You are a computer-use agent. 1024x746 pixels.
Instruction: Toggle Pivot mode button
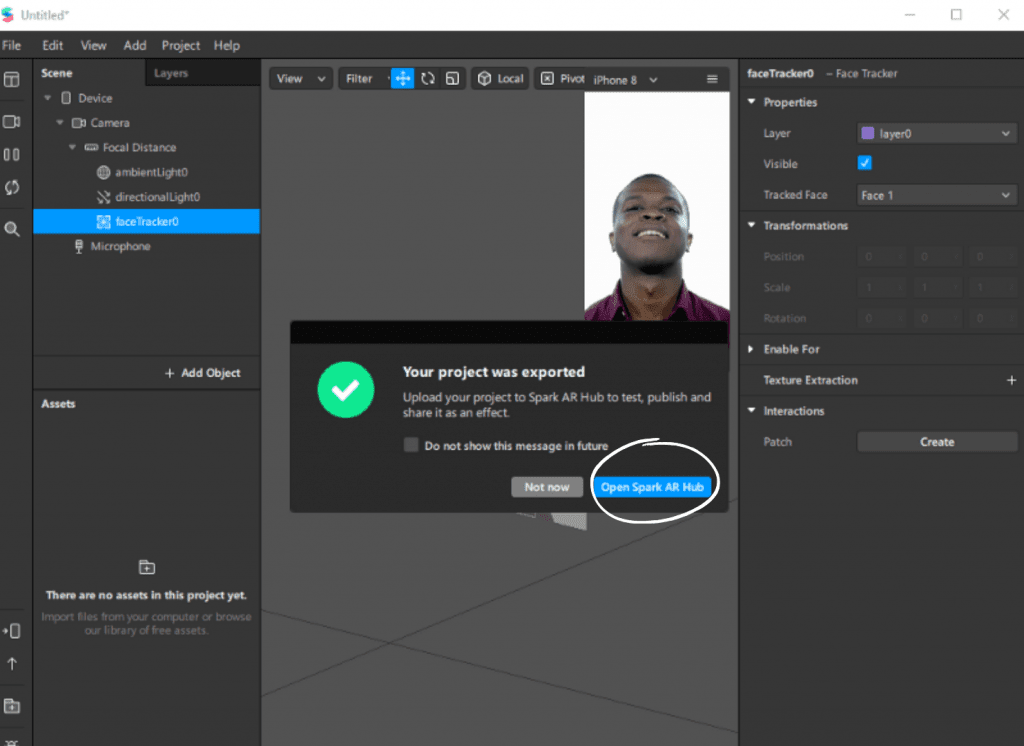click(x=562, y=78)
